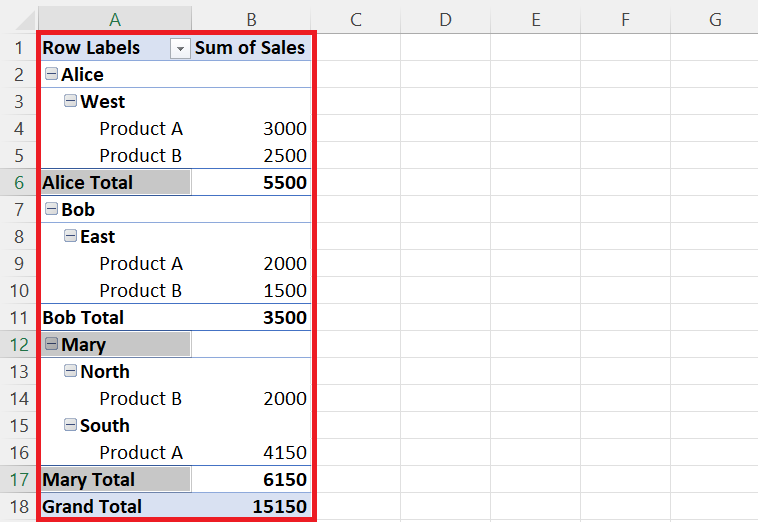The height and width of the screenshot is (522, 758).
Task: Select the Mary Total value 6150
Action: (x=251, y=479)
